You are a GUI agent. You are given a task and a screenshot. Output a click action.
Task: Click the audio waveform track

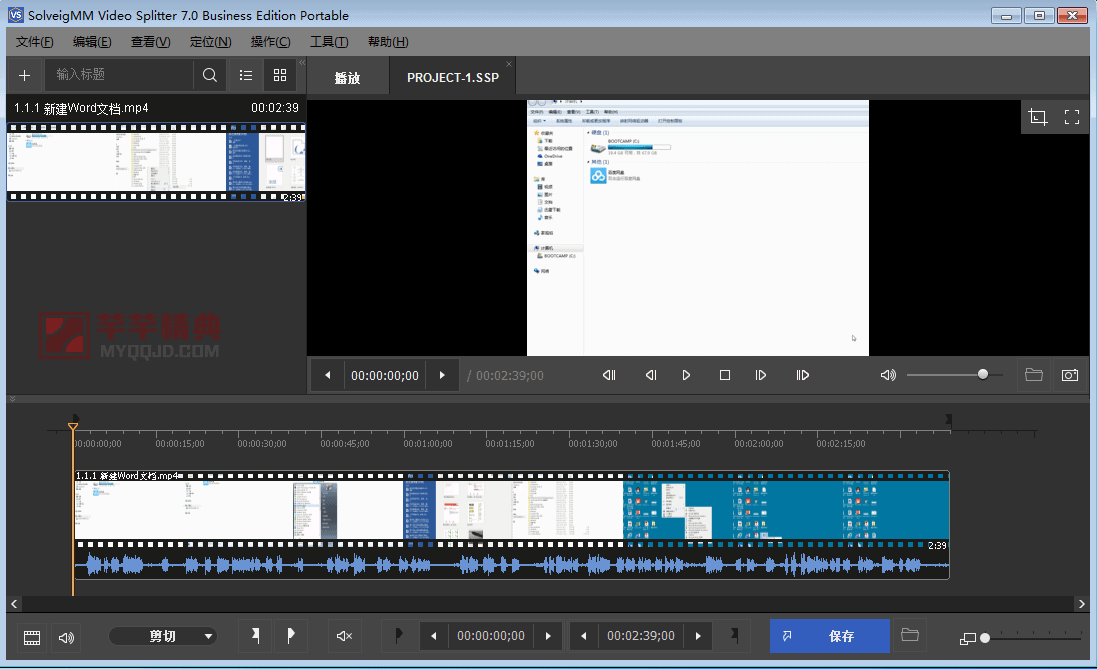point(511,564)
